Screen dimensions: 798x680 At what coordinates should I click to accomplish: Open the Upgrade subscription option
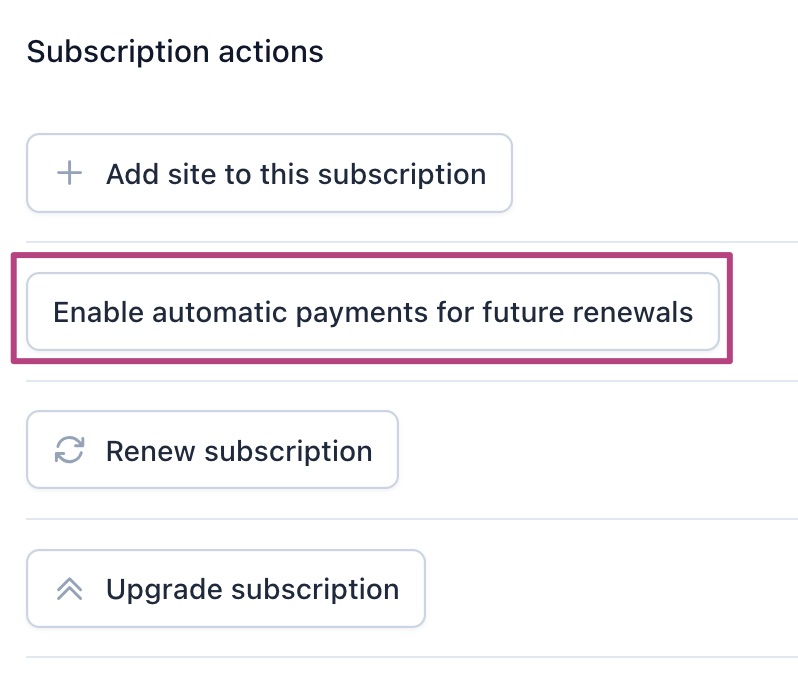tap(226, 589)
